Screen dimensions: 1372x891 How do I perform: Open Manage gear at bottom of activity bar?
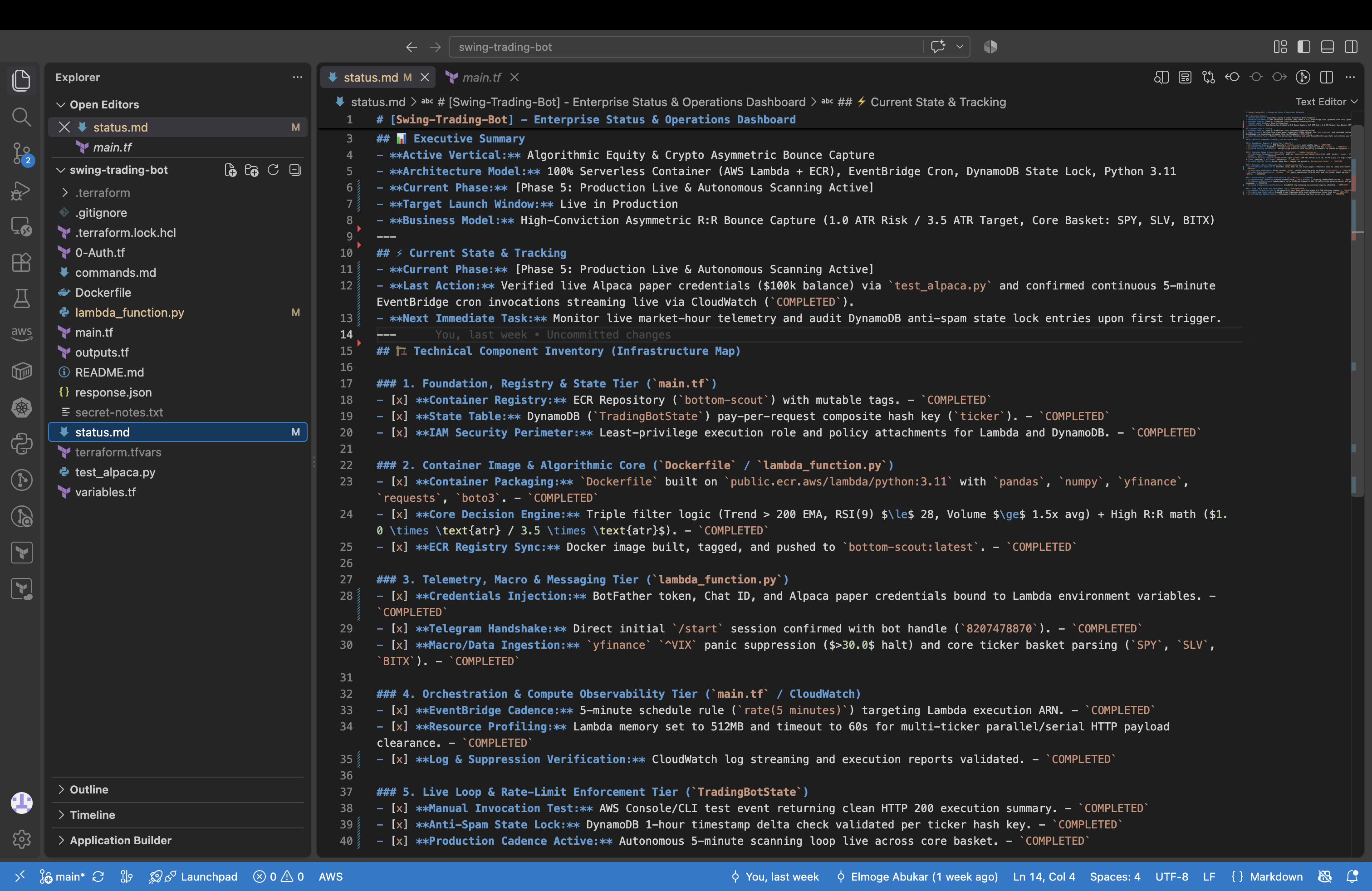[21, 838]
